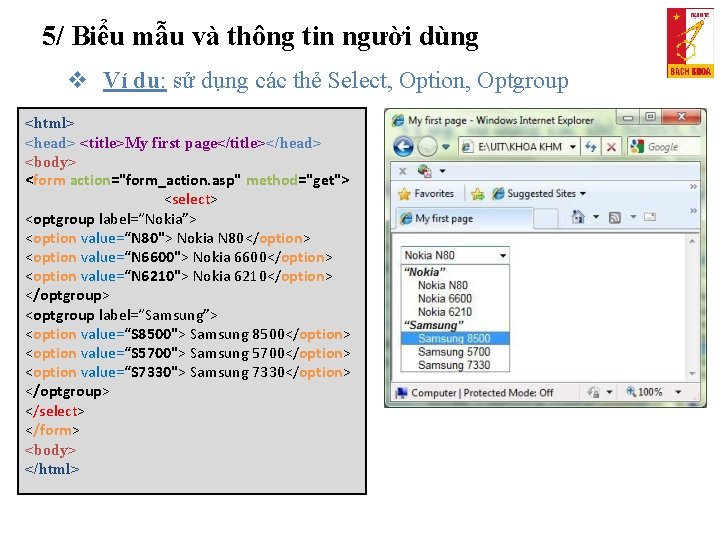
Task: Expand the address bar dropdown arrow
Action: (573, 147)
